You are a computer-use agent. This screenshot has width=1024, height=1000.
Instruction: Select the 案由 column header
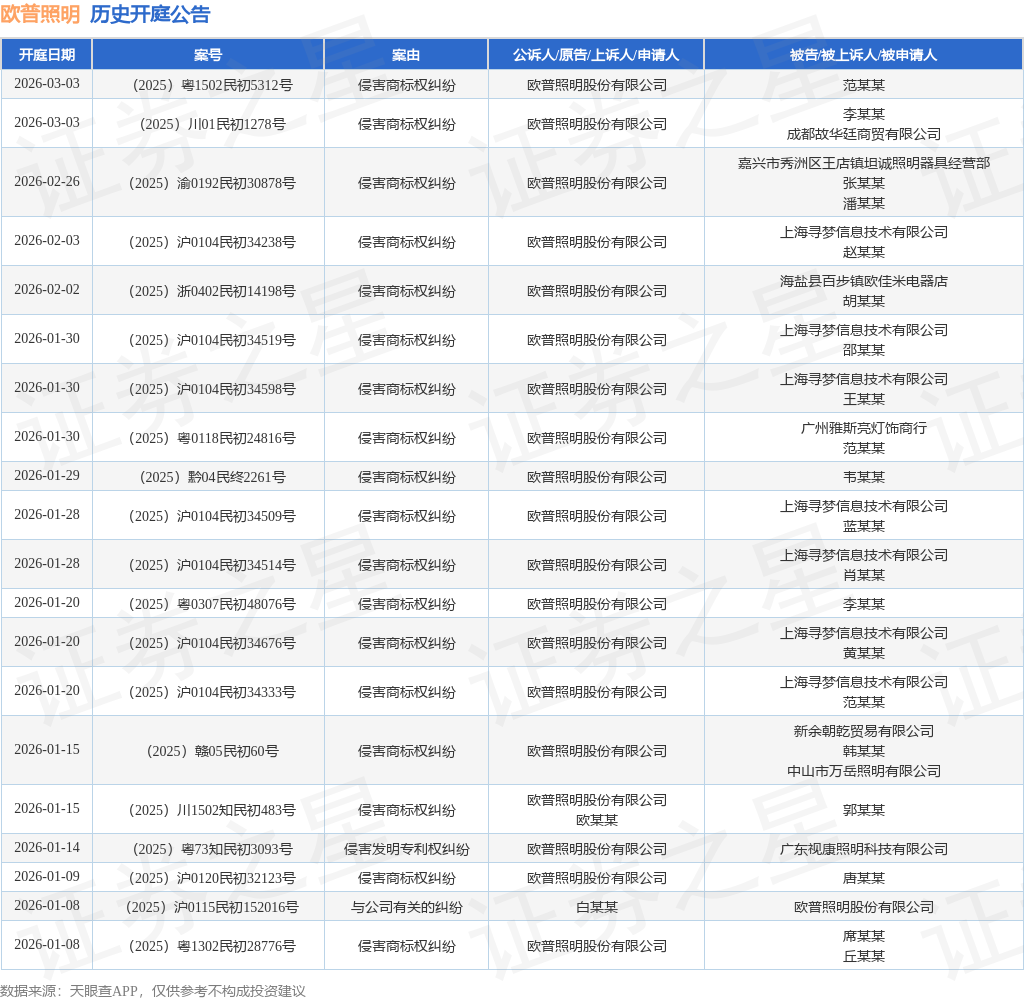pyautogui.click(x=406, y=55)
